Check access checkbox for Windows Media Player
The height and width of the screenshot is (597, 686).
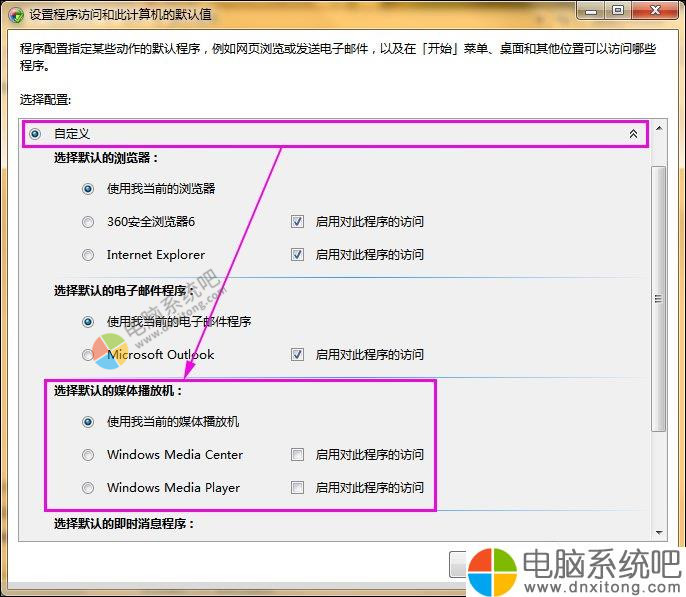pos(297,488)
